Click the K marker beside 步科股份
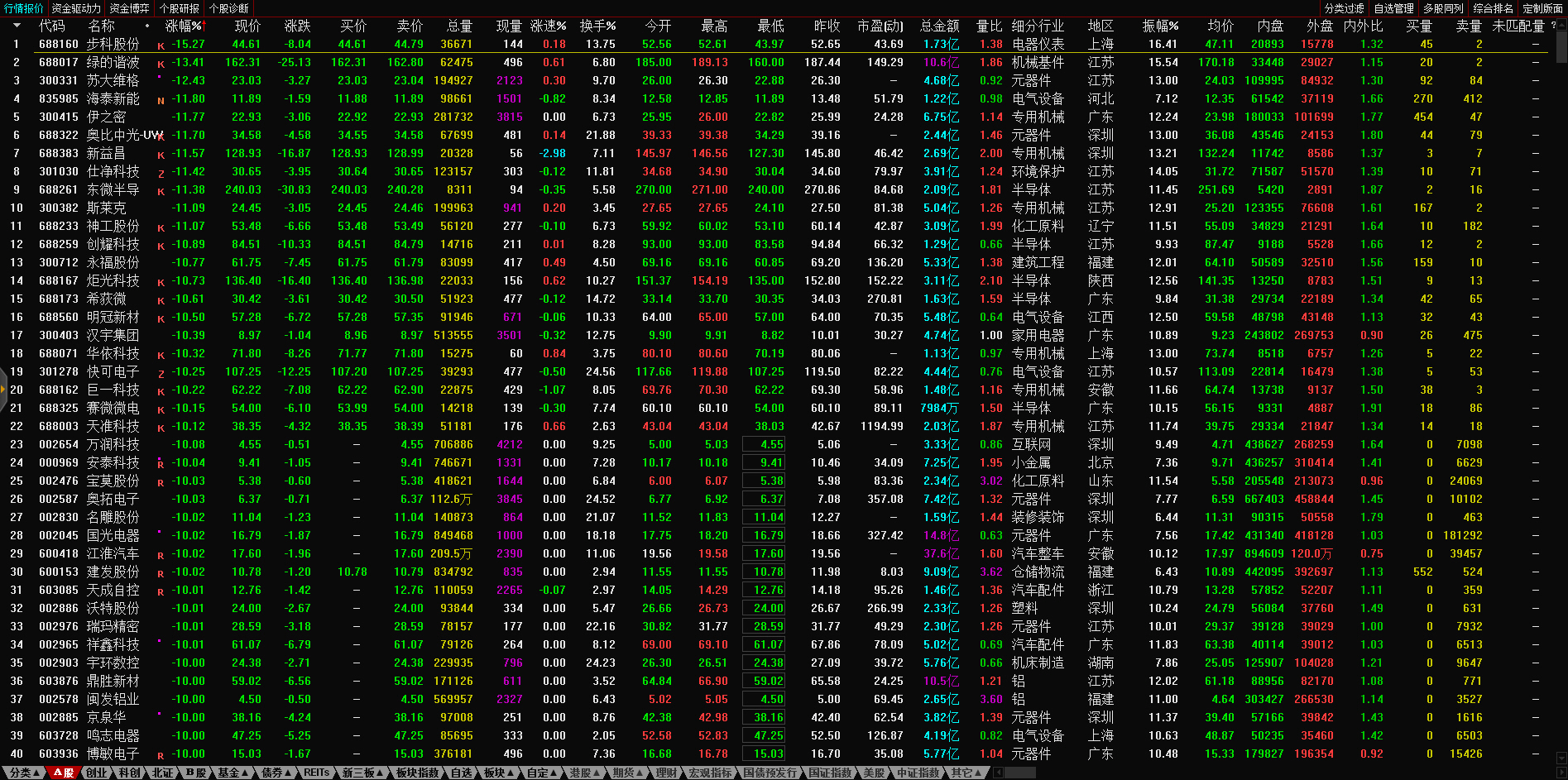This screenshot has width=1568, height=780. click(x=161, y=46)
